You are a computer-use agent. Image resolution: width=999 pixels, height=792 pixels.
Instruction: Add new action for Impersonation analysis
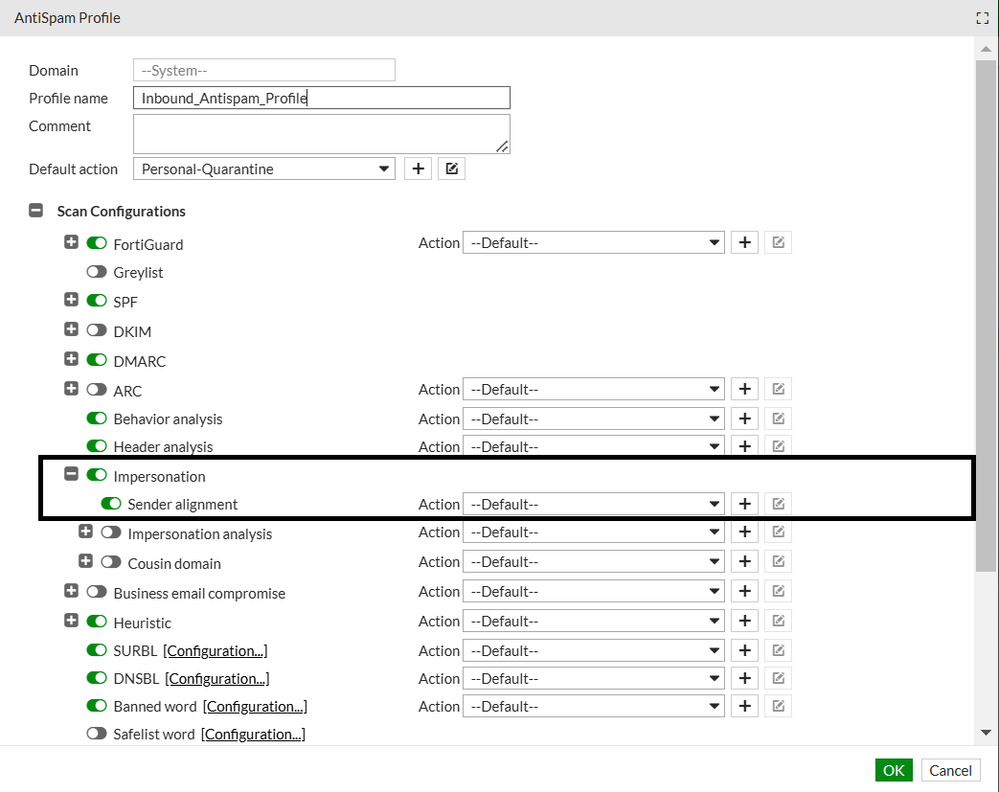tap(745, 532)
